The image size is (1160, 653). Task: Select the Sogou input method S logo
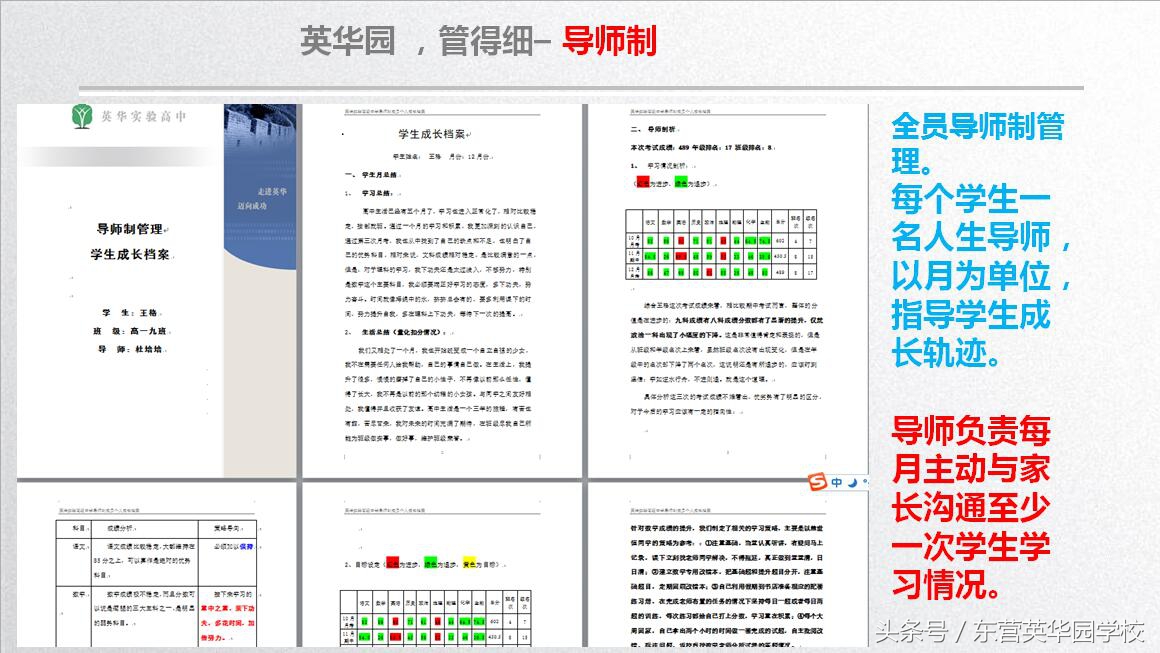(818, 480)
